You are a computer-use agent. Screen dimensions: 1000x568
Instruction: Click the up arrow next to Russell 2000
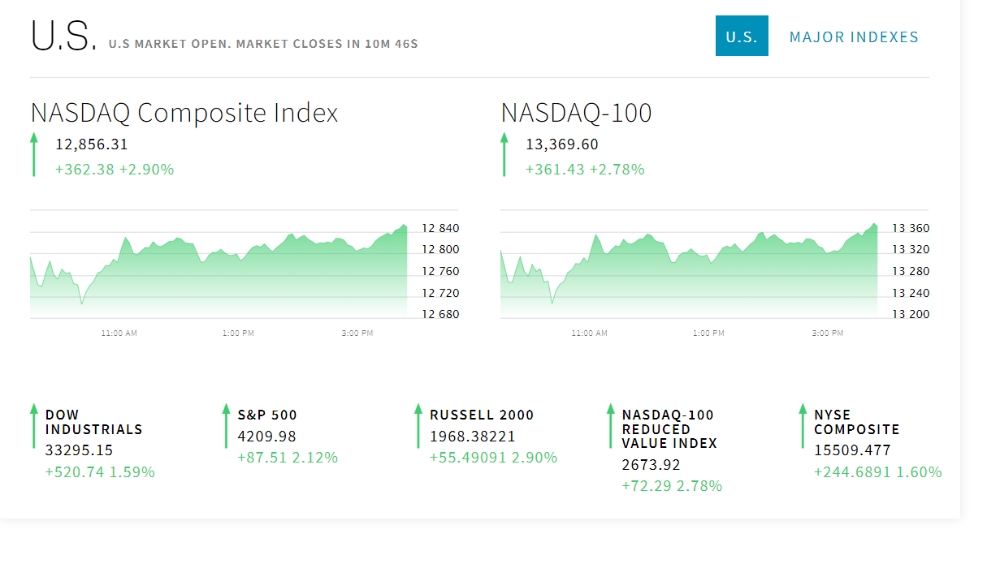click(418, 426)
